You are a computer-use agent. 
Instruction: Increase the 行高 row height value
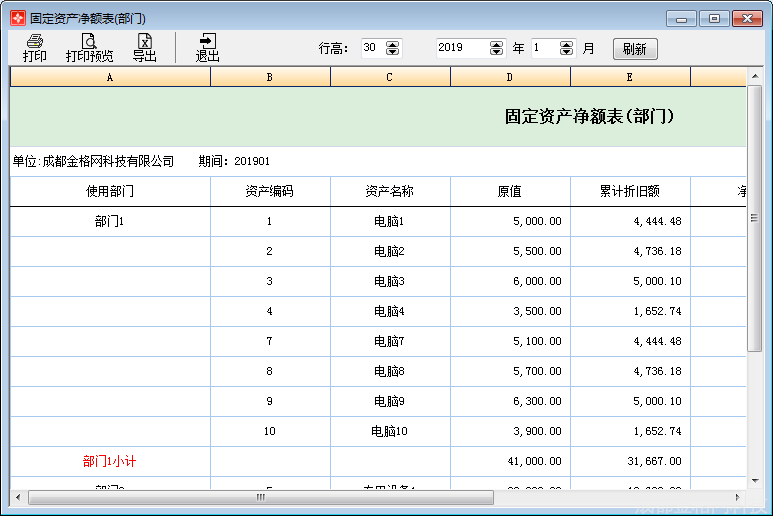click(x=392, y=44)
